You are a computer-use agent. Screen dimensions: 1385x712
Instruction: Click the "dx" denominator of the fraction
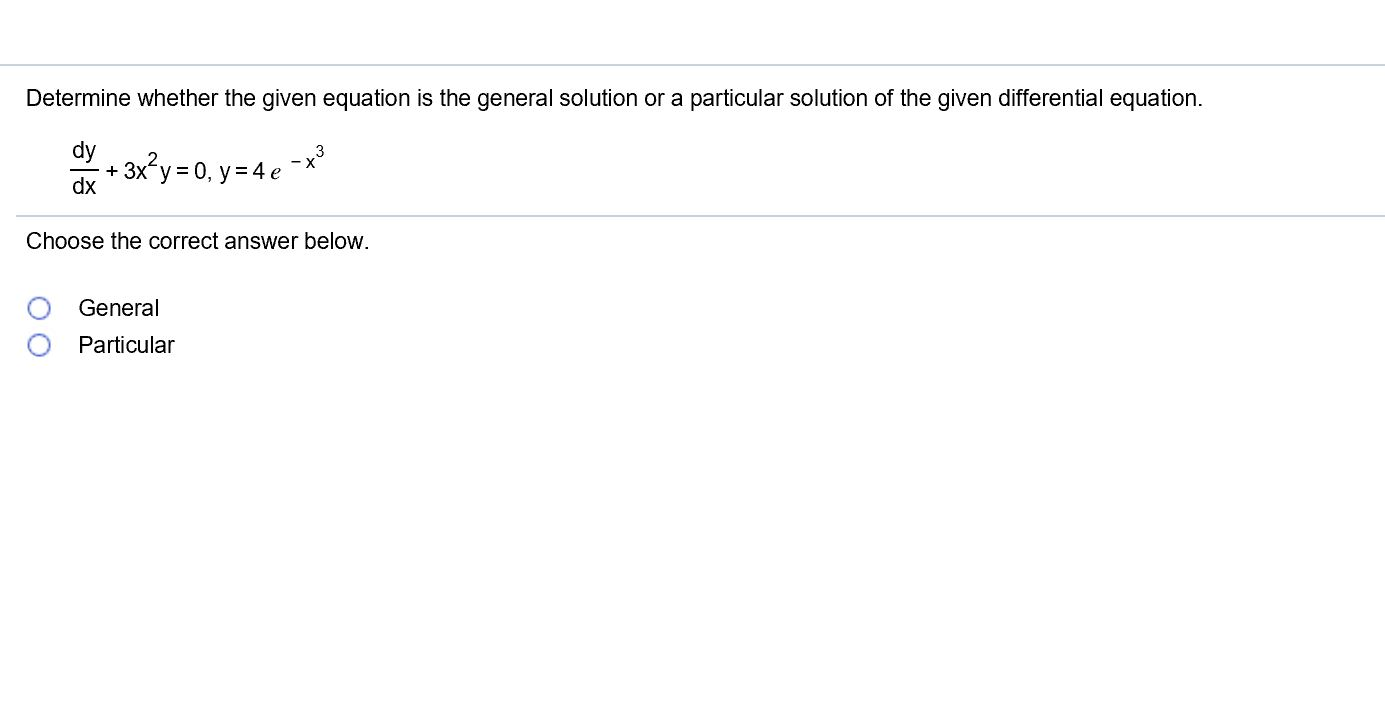point(84,187)
